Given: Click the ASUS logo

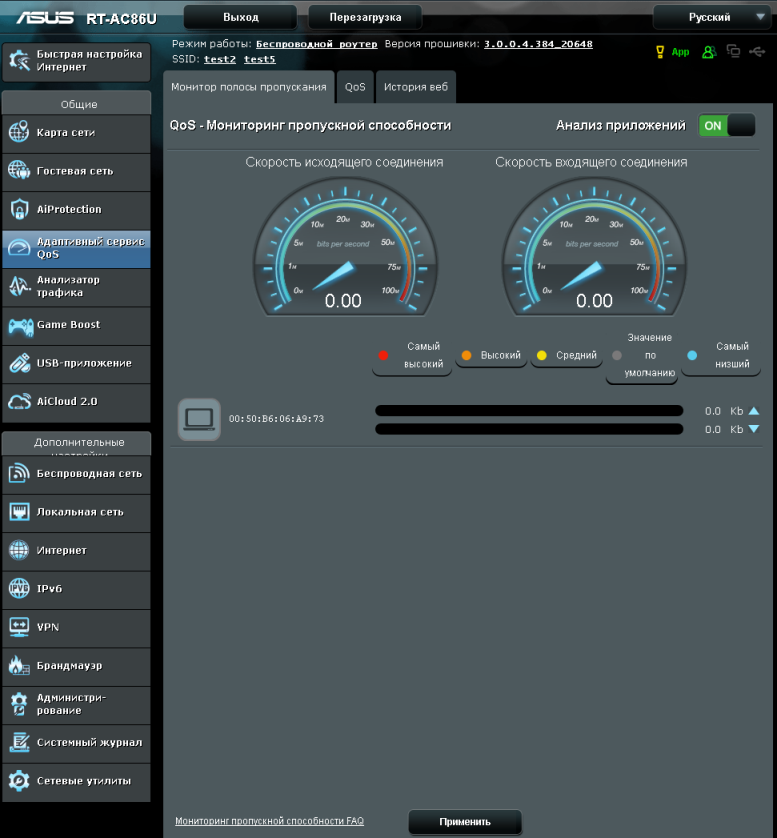Looking at the screenshot, I should (x=45, y=18).
